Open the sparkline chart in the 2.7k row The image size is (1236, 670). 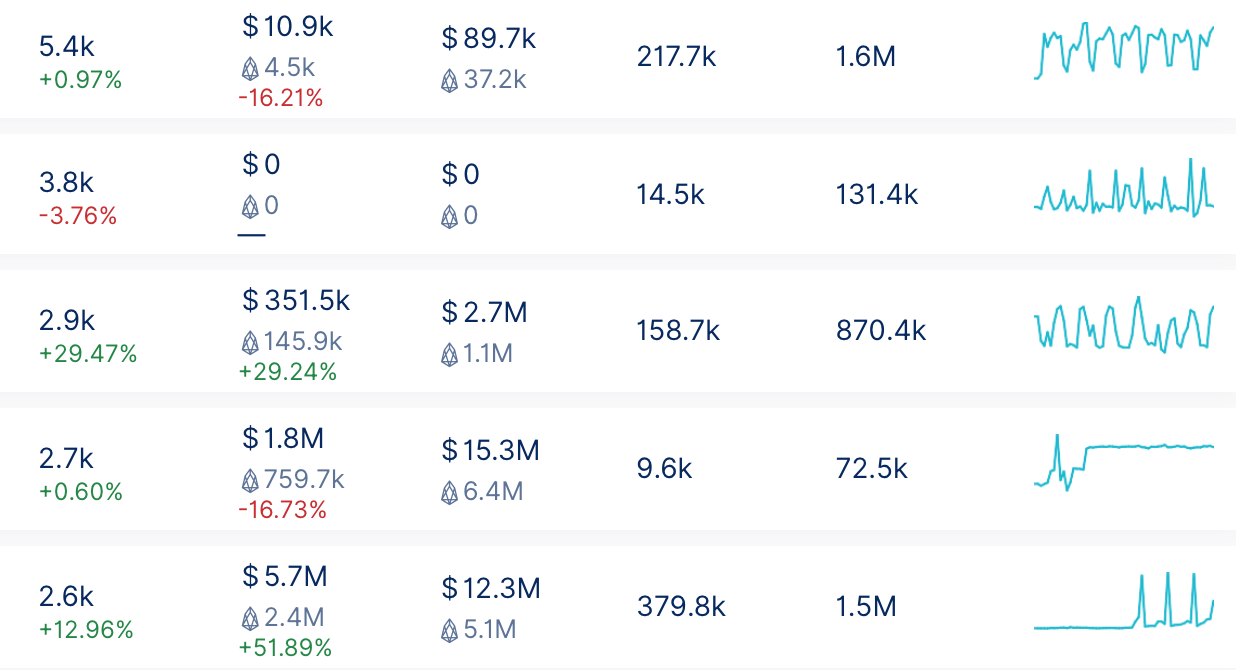[1124, 460]
